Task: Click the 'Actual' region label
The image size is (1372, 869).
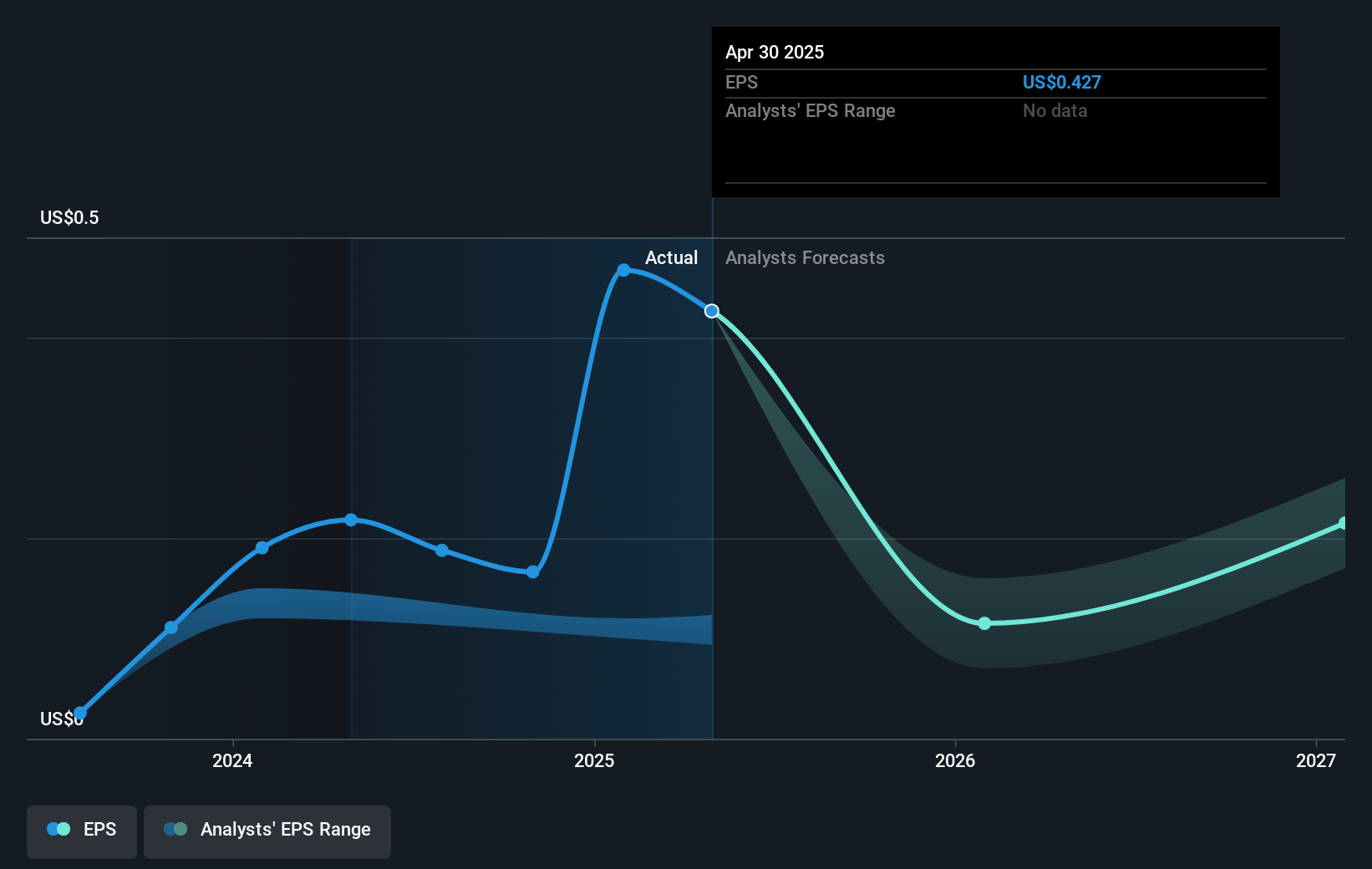Action: [x=671, y=258]
